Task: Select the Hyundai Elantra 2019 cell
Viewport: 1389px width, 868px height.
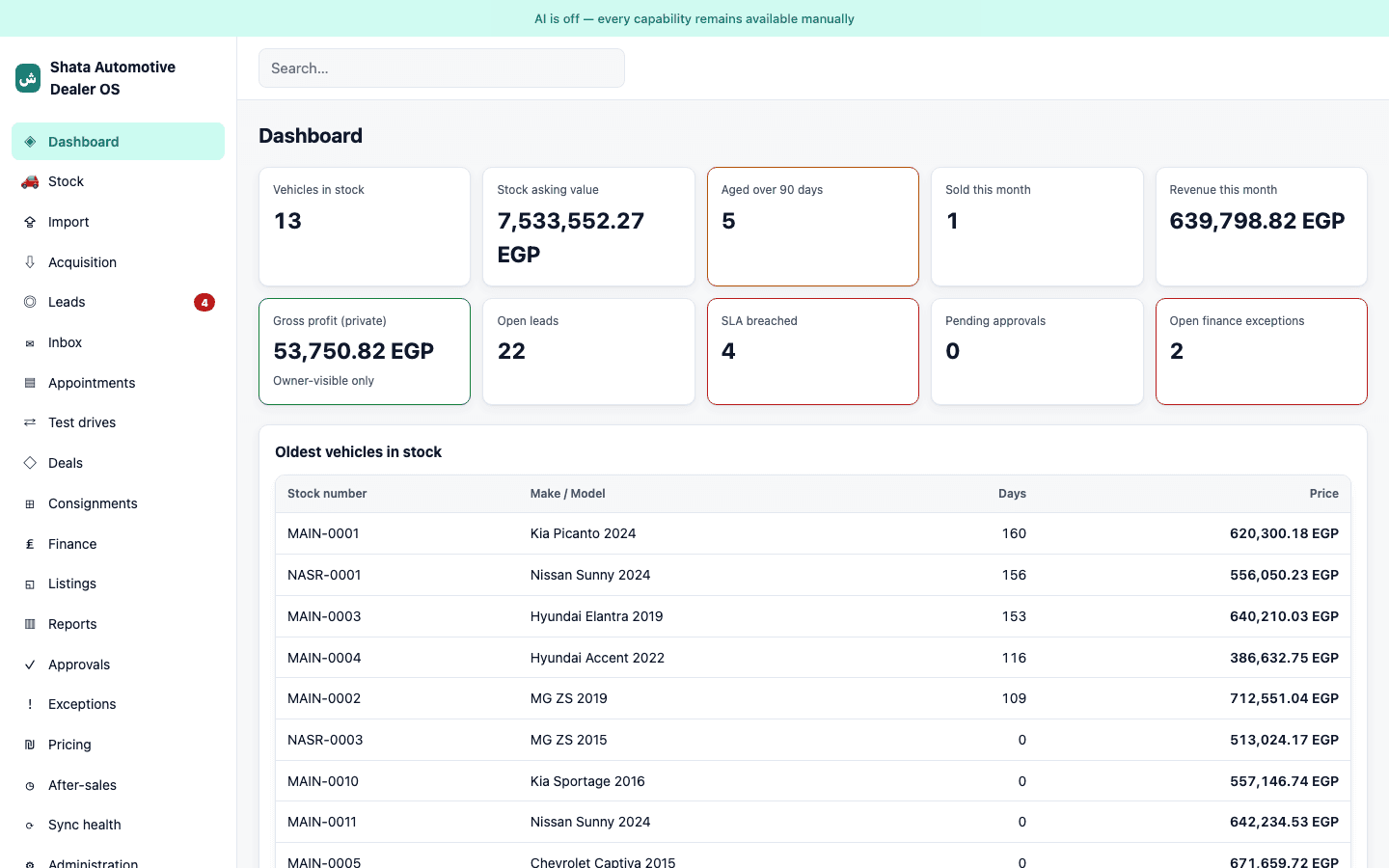Action: click(597, 616)
